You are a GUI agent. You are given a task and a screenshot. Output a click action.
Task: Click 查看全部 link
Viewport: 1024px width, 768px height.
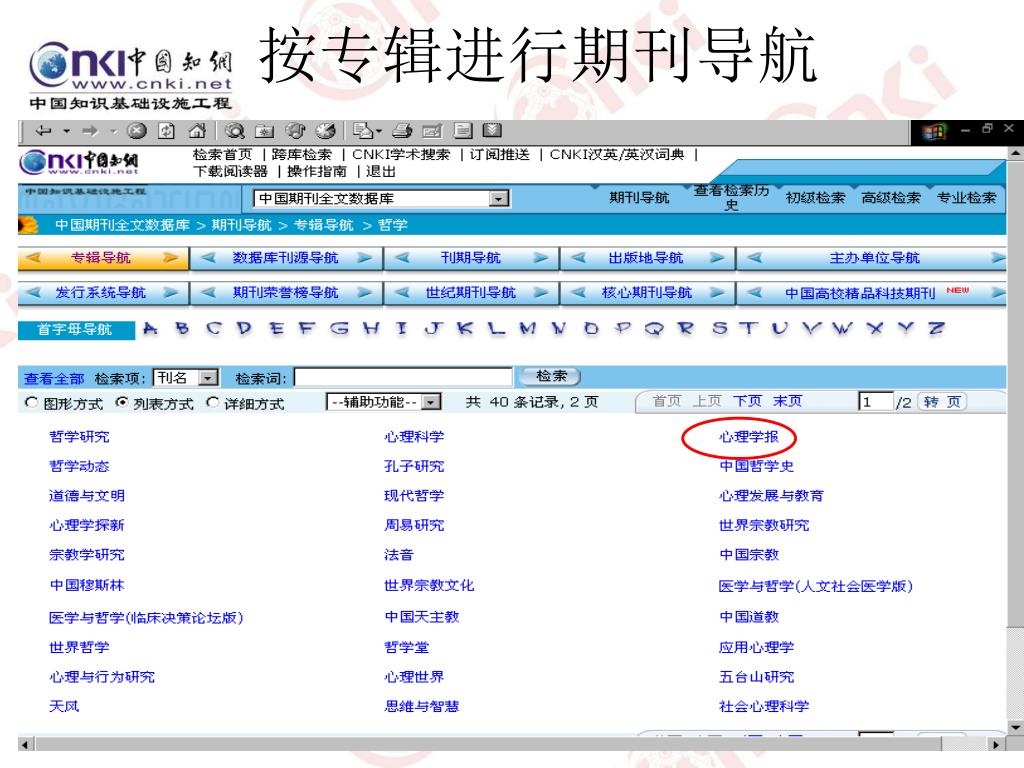[54, 379]
